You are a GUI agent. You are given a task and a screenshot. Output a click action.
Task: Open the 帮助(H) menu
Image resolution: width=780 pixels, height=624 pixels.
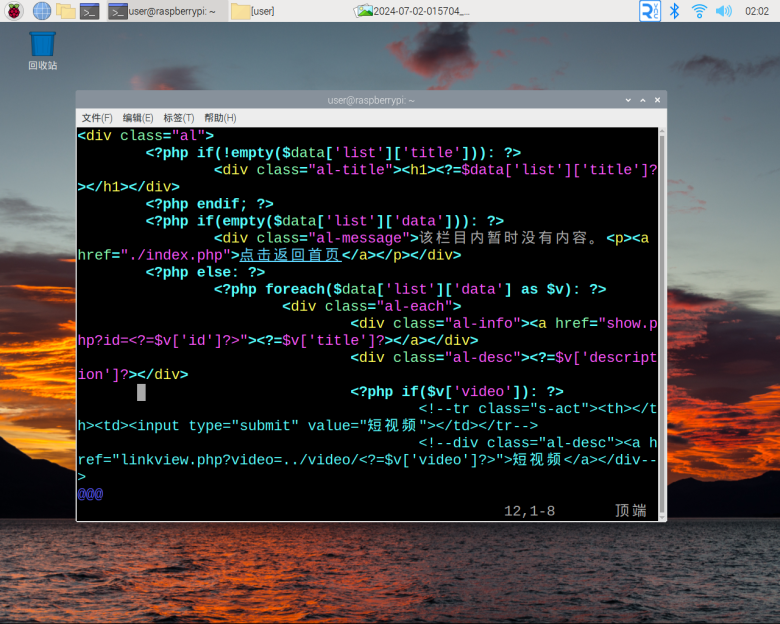[220, 118]
